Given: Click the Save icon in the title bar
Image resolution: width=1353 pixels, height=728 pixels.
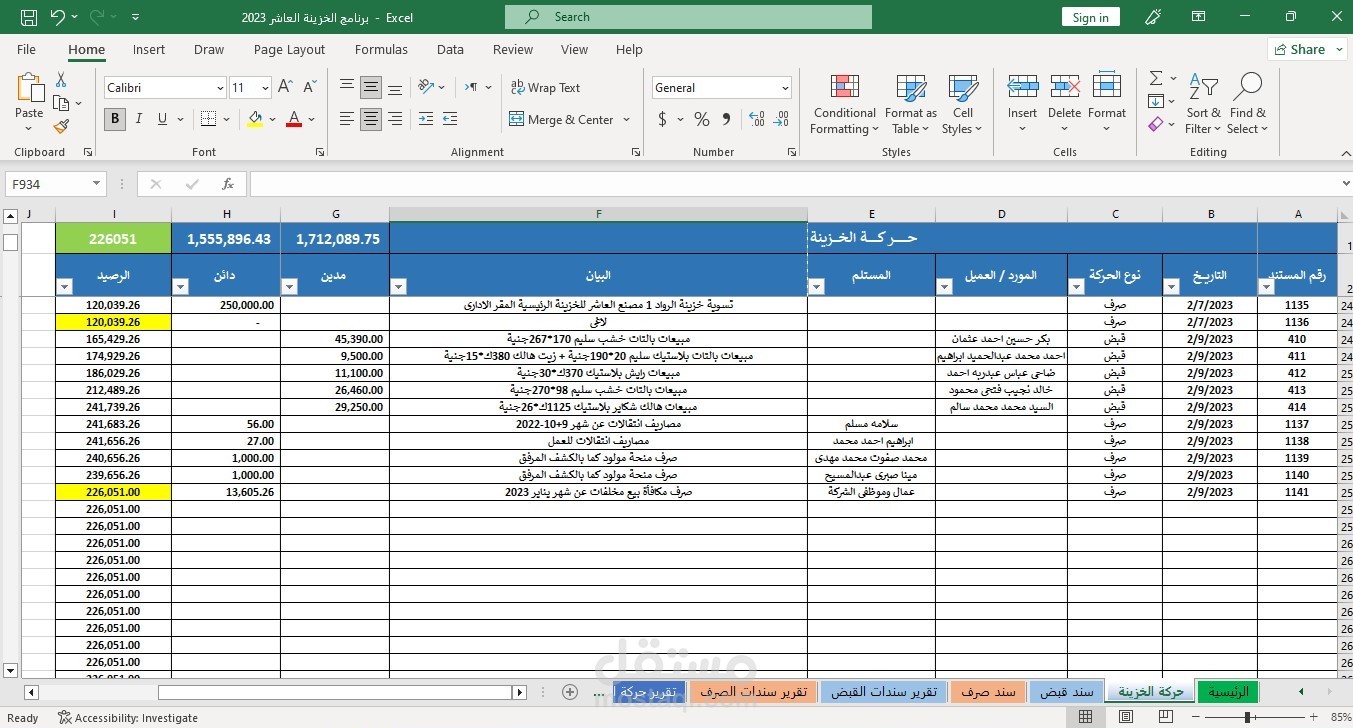Looking at the screenshot, I should point(29,17).
